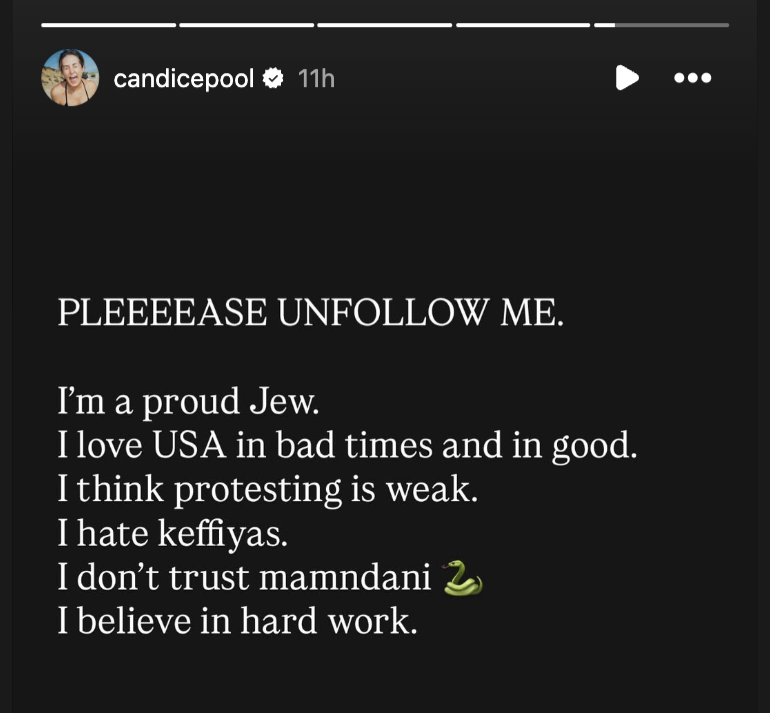Click the empty dark area above the story text
The image size is (770, 713).
tap(385, 196)
